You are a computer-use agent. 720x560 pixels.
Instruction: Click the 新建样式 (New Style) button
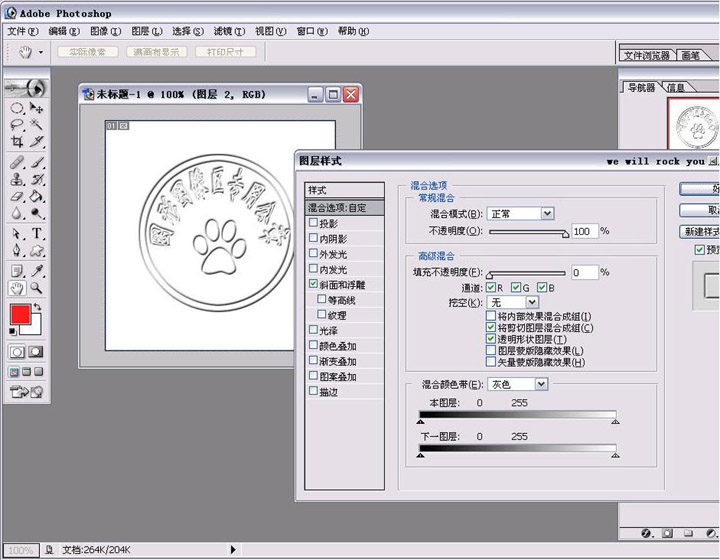[x=700, y=231]
